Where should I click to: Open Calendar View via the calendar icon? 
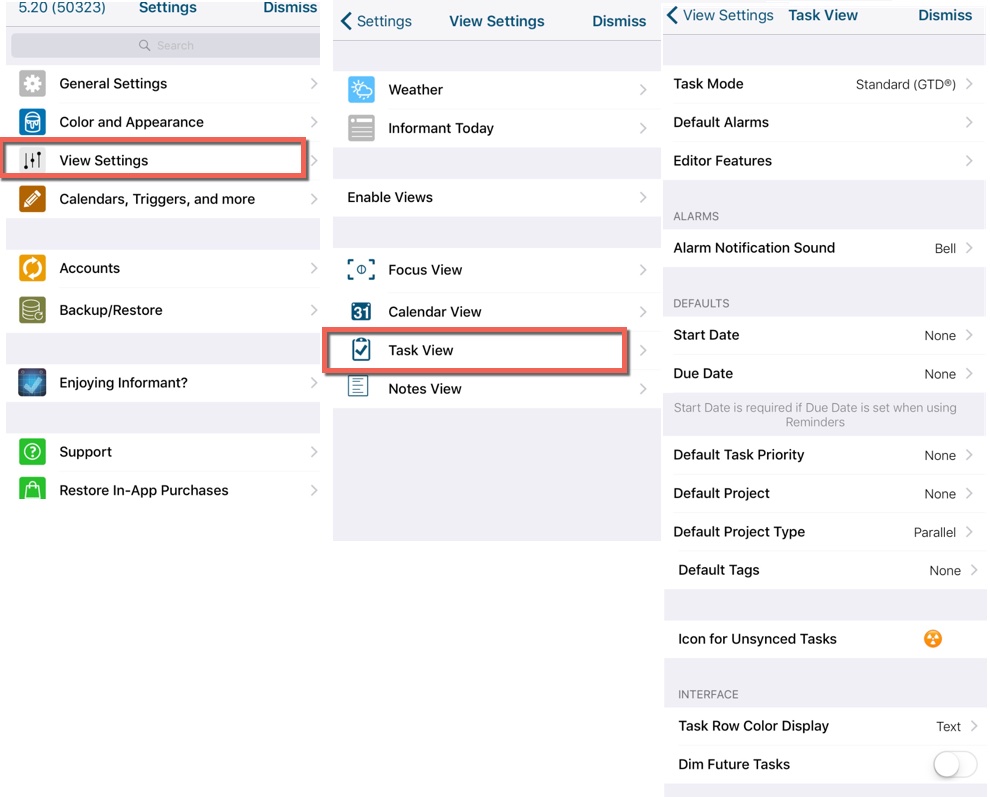[x=361, y=311]
